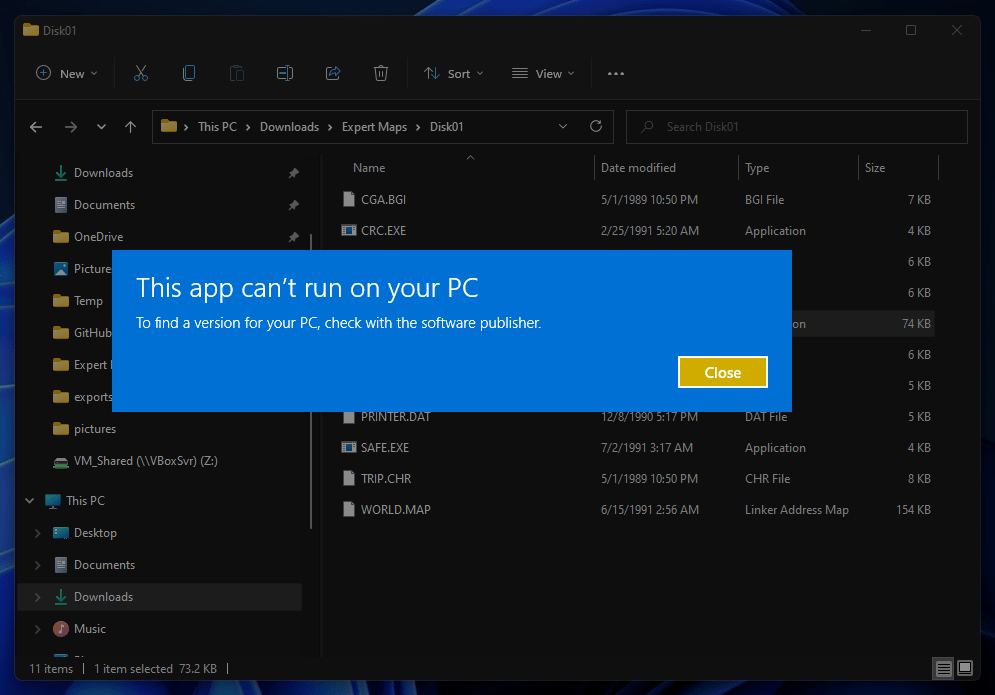Switch to large thumbnails view icon
This screenshot has width=995, height=695.
click(965, 668)
